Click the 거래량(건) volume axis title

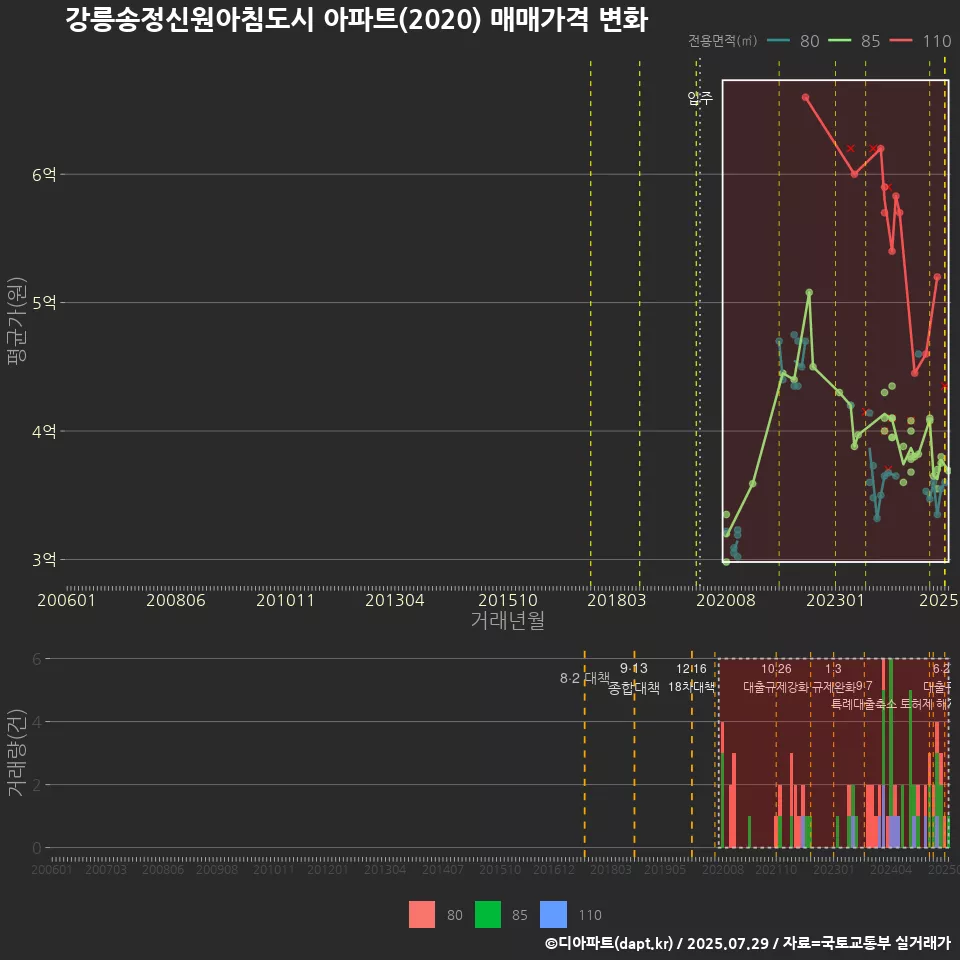(15, 753)
